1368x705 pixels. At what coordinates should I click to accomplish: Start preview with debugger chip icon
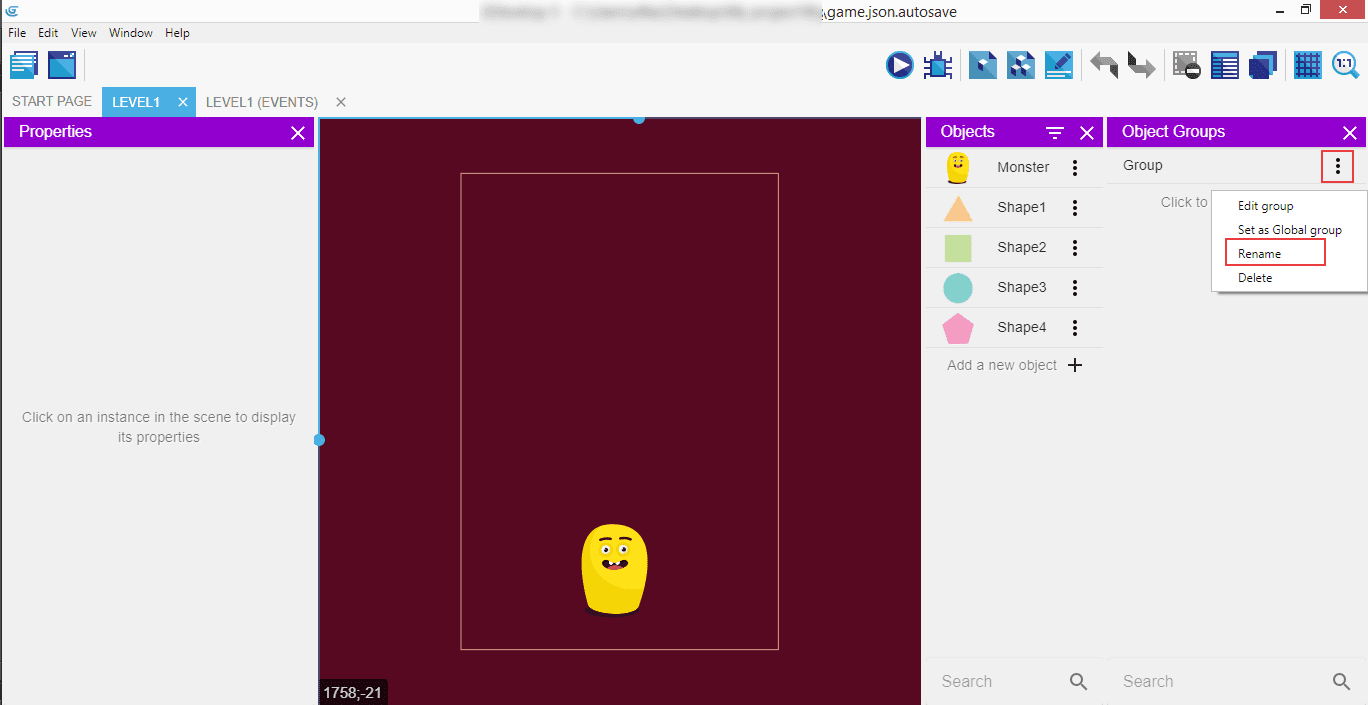[938, 66]
